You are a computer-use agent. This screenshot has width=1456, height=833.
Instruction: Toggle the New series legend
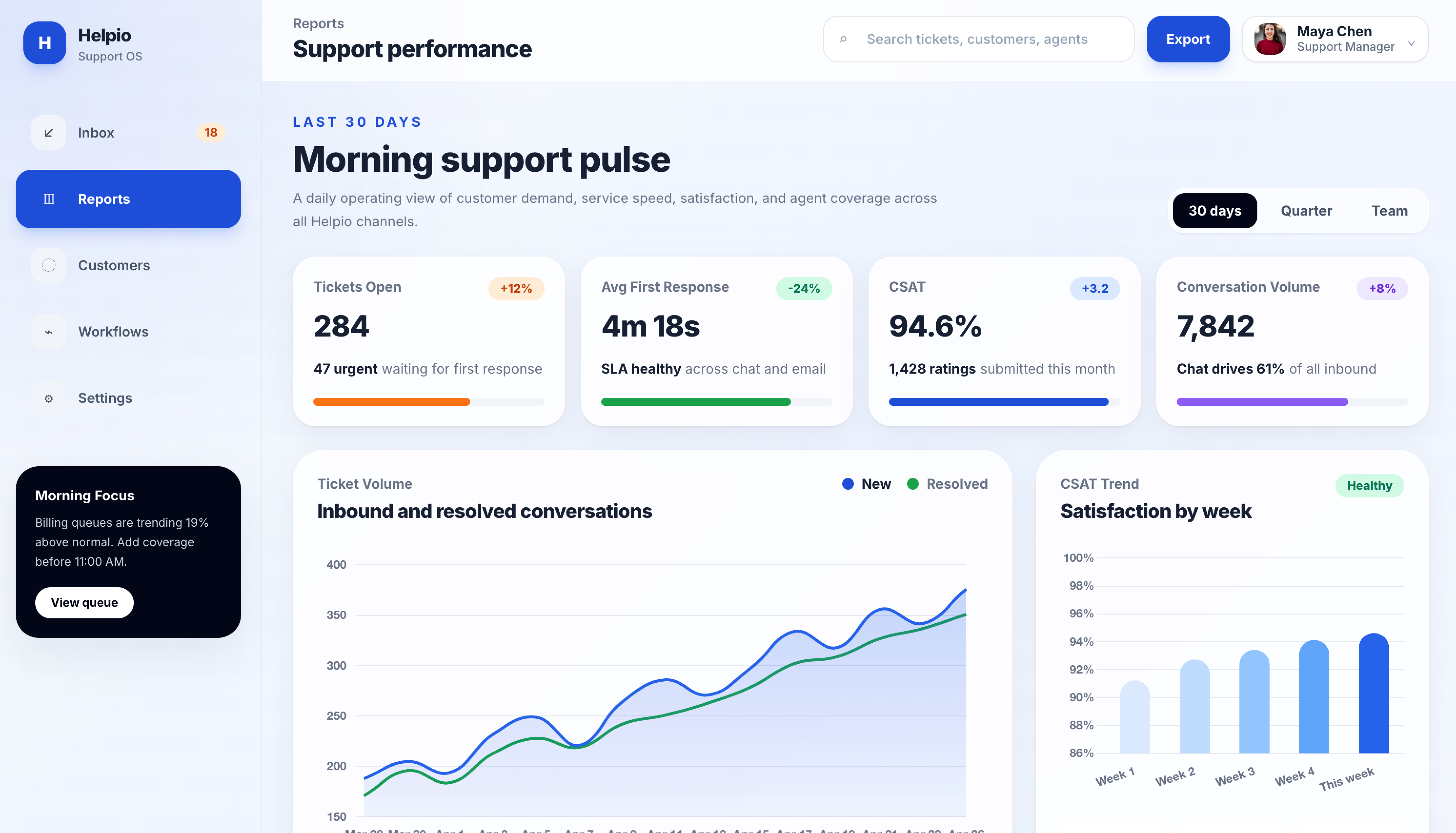(867, 484)
